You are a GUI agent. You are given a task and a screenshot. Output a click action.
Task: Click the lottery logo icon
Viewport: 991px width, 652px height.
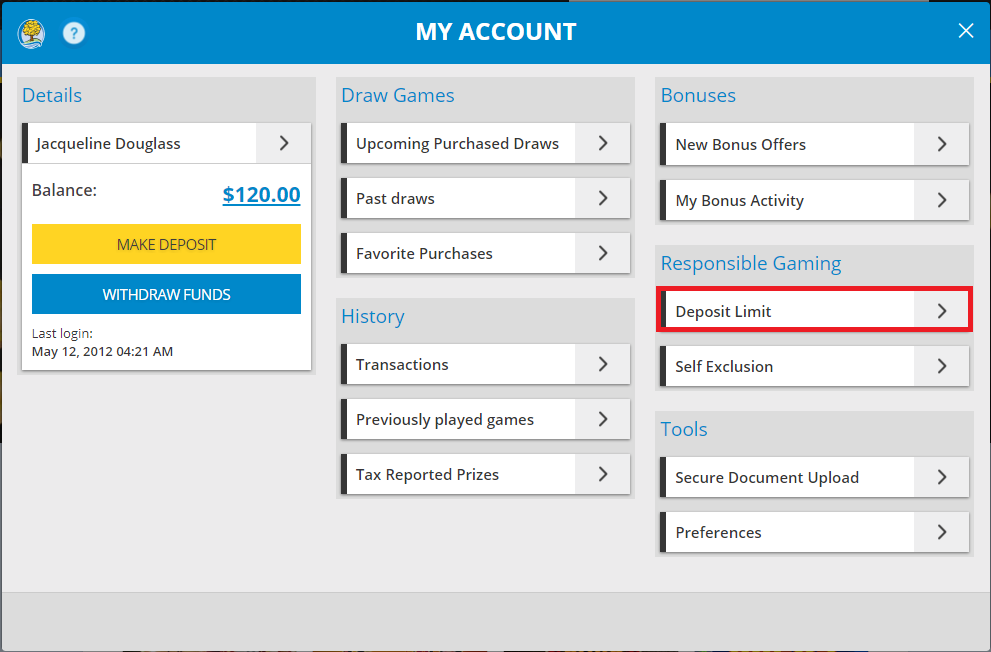pos(30,33)
